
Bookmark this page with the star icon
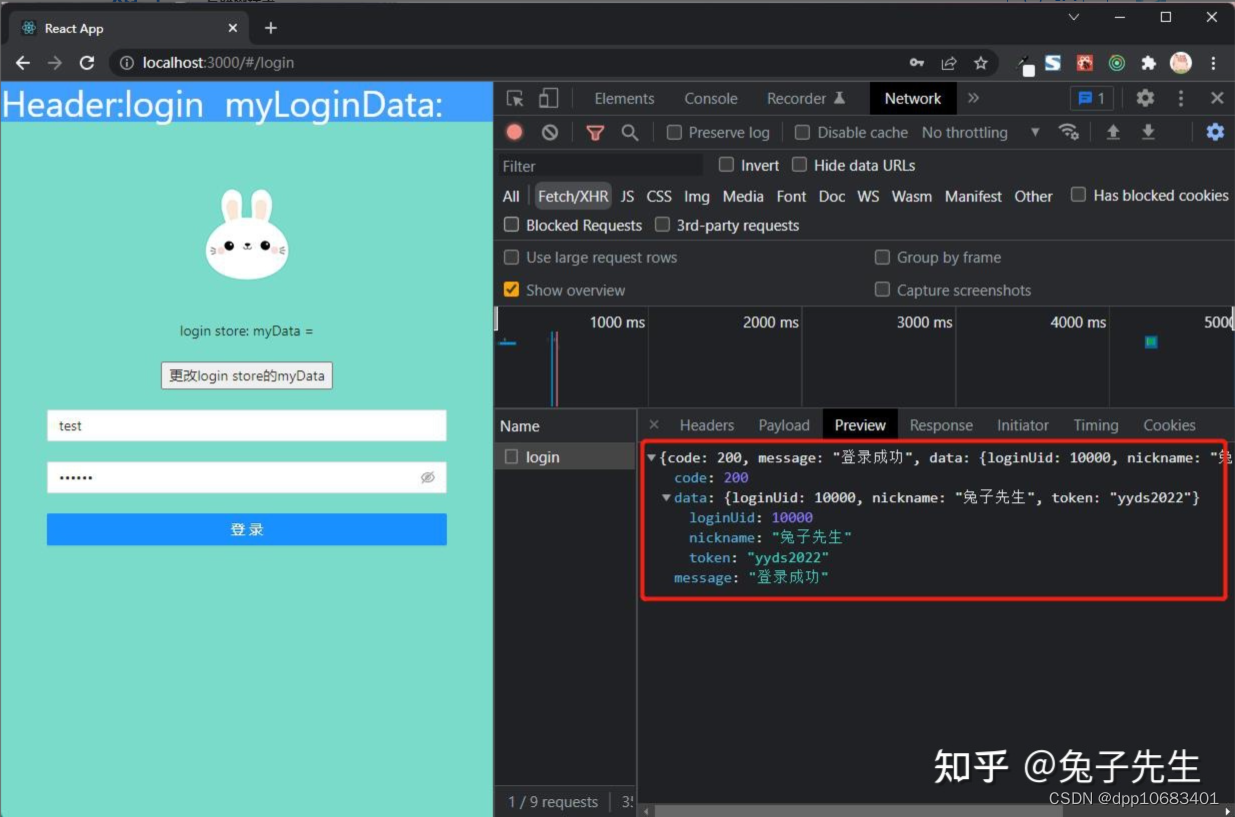[981, 63]
